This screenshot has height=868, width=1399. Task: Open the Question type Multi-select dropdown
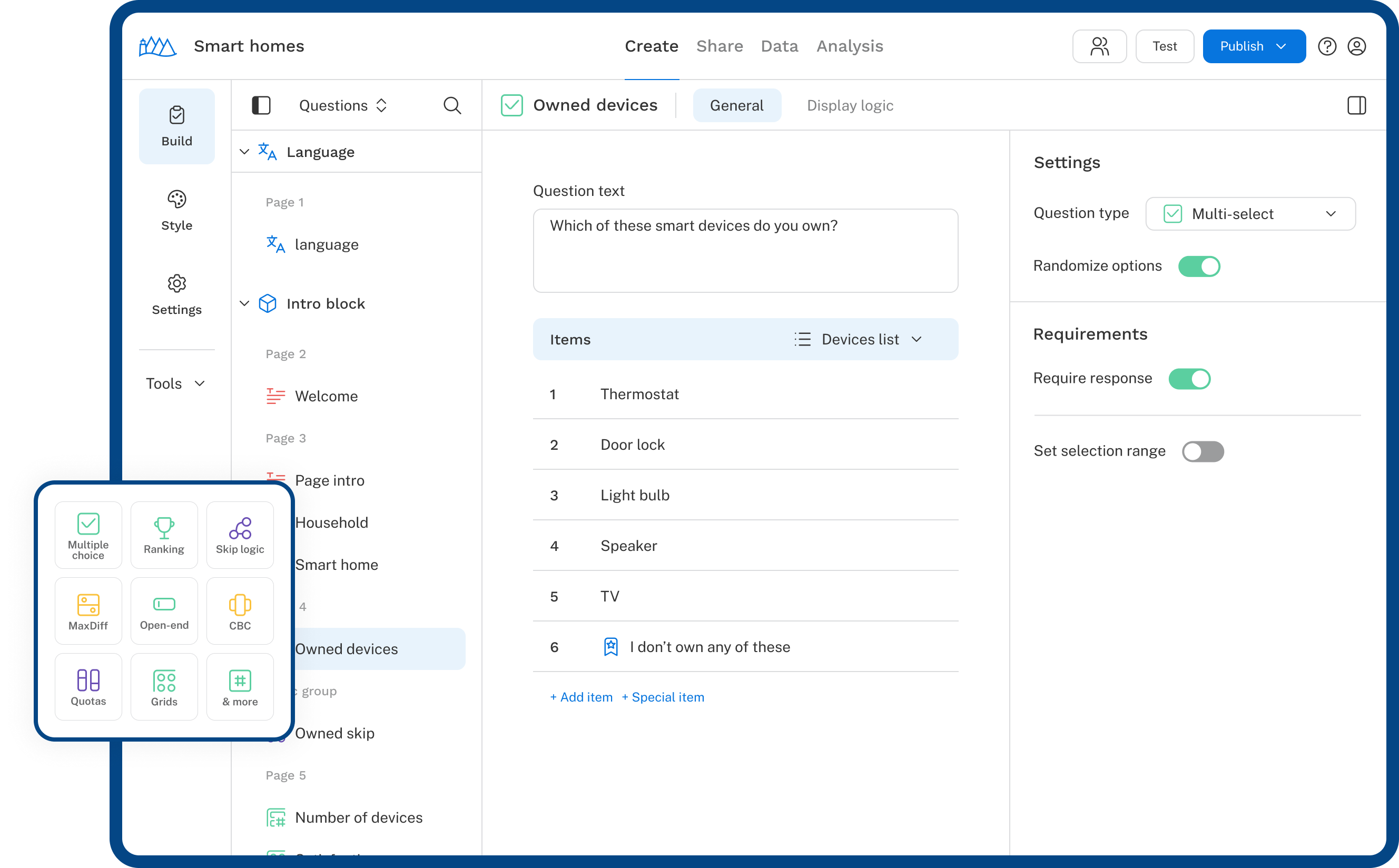click(x=1250, y=213)
